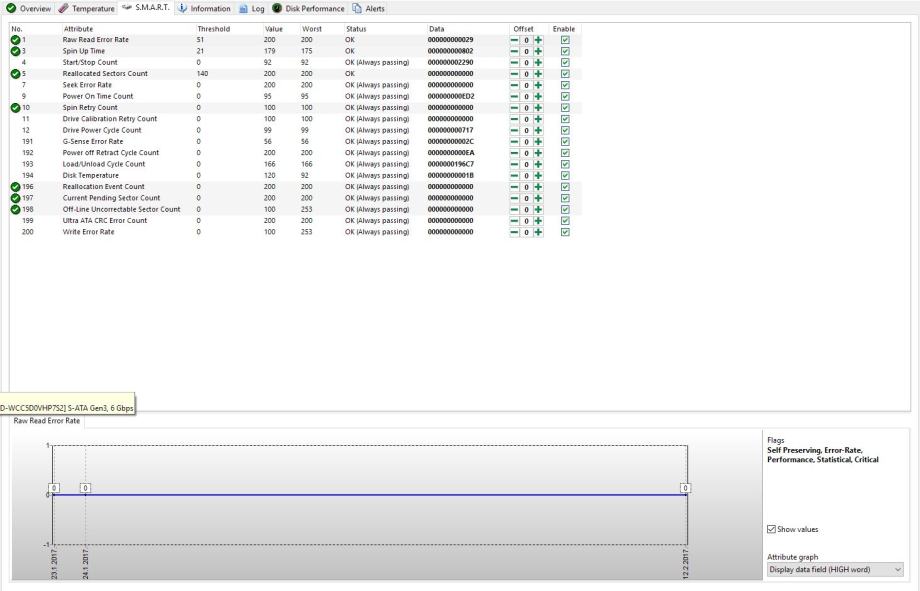This screenshot has height=591, width=920.
Task: Open the Disk Performance tab
Action: pos(308,8)
